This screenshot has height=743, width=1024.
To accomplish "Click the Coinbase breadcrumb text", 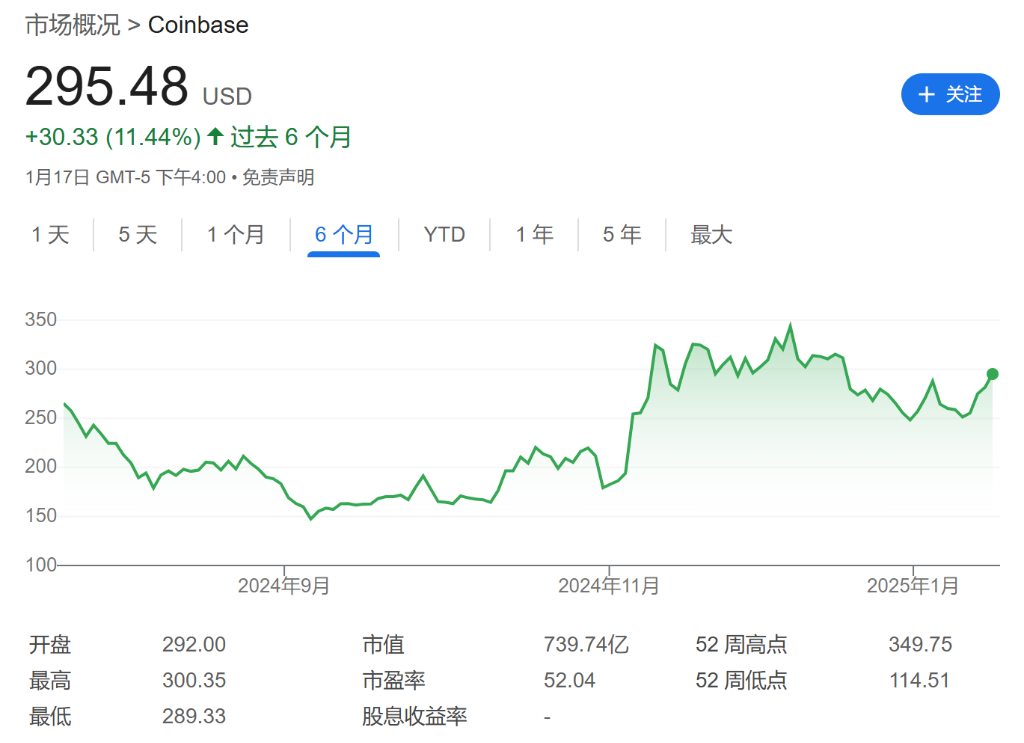I will pos(197,24).
